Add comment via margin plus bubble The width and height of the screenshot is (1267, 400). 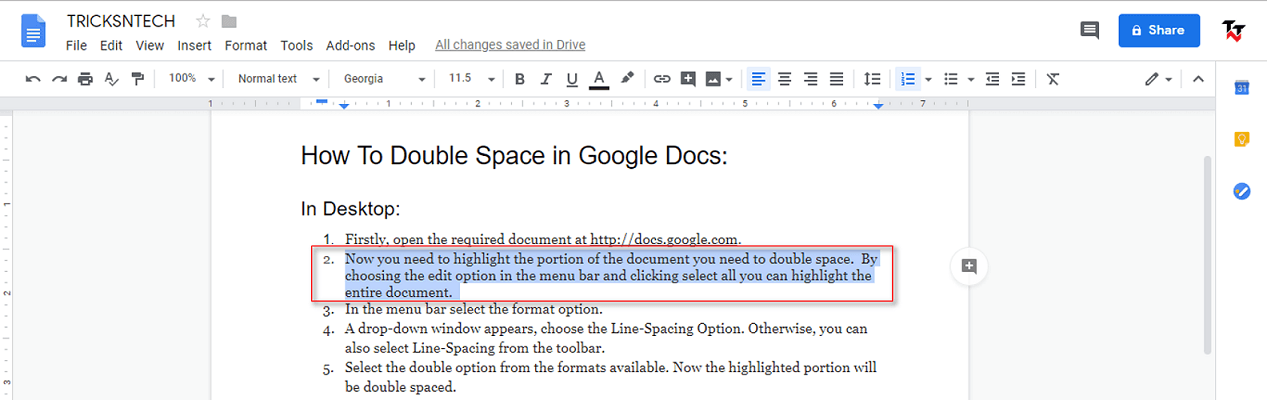coord(969,265)
